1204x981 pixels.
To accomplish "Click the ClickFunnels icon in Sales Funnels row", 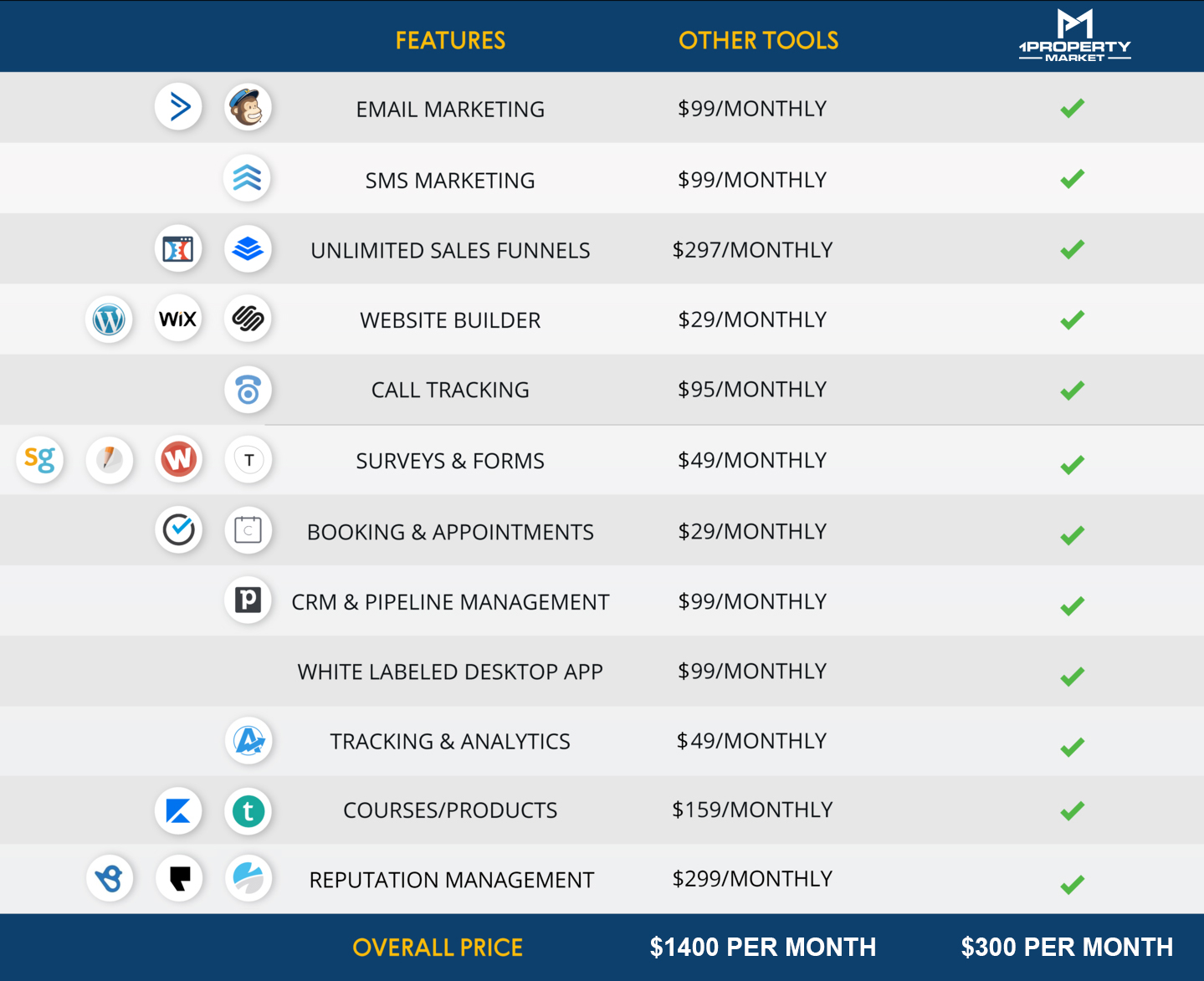I will click(178, 248).
